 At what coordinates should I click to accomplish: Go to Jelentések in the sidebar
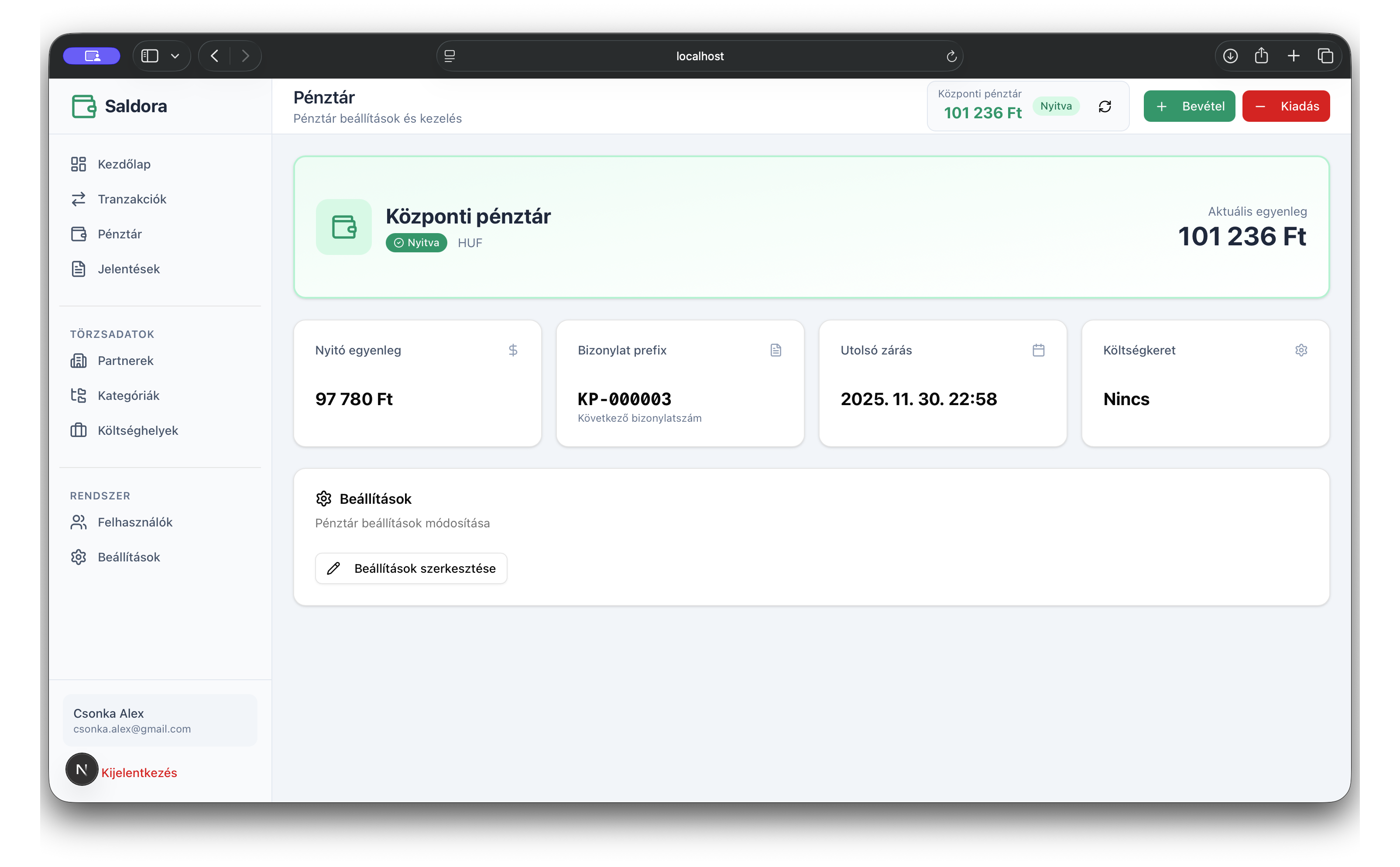coord(128,269)
